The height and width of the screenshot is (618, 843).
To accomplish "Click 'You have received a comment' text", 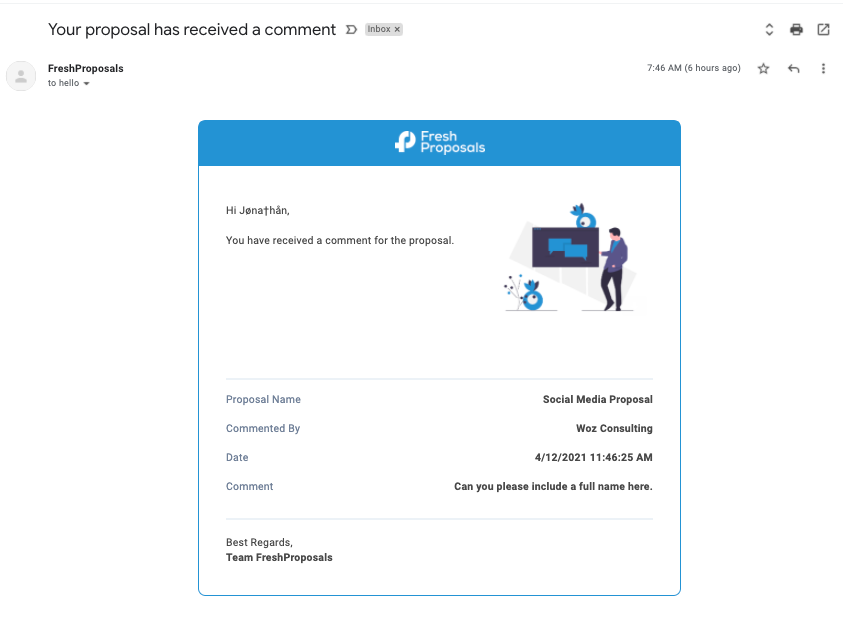I will click(x=340, y=240).
